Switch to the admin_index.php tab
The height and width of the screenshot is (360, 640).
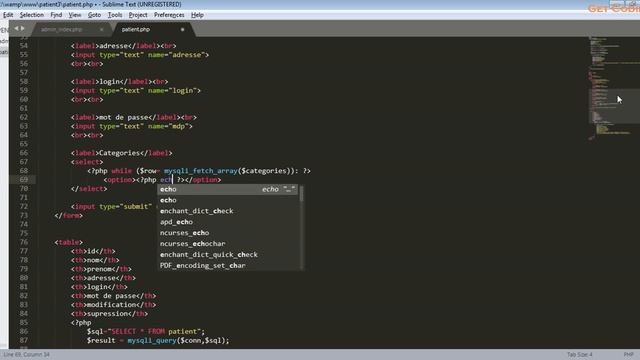62,29
